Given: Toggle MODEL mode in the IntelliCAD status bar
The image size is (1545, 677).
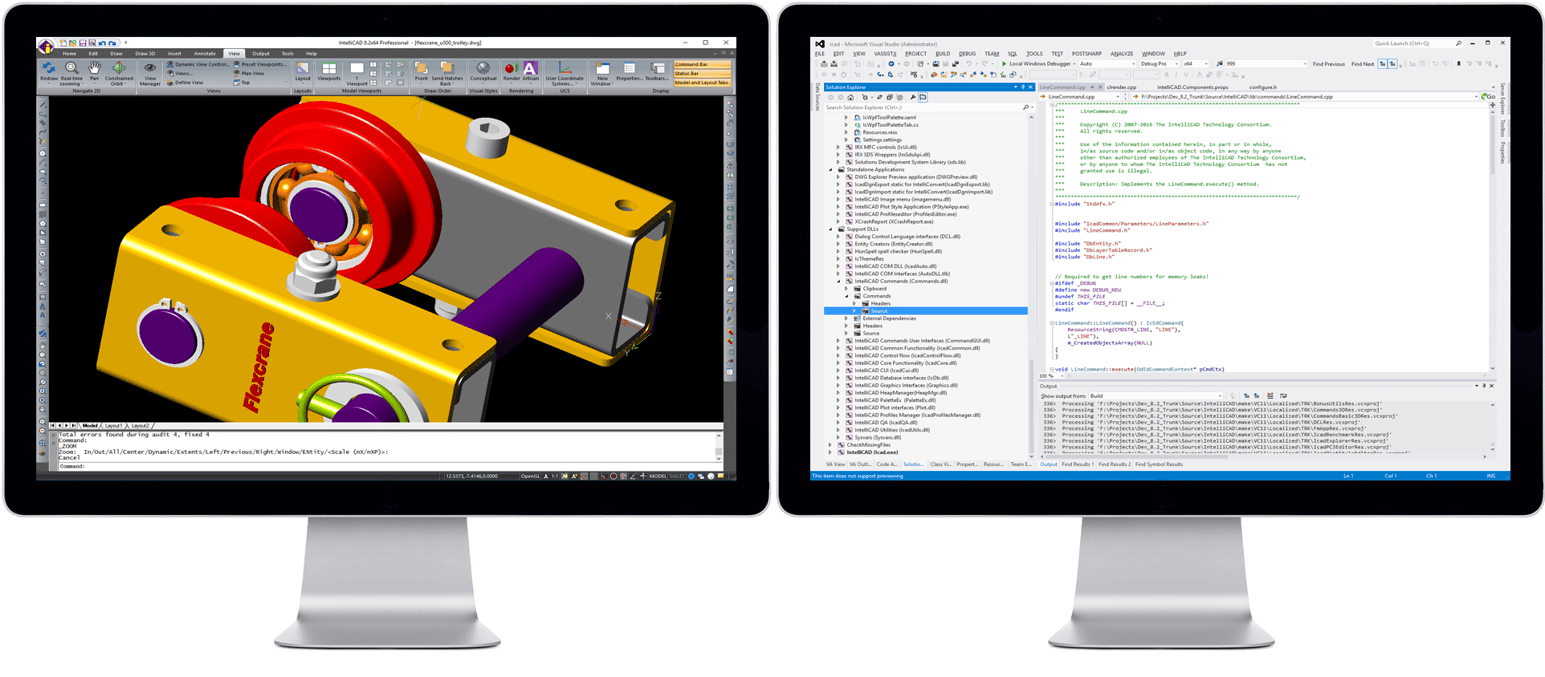Looking at the screenshot, I should tap(658, 476).
